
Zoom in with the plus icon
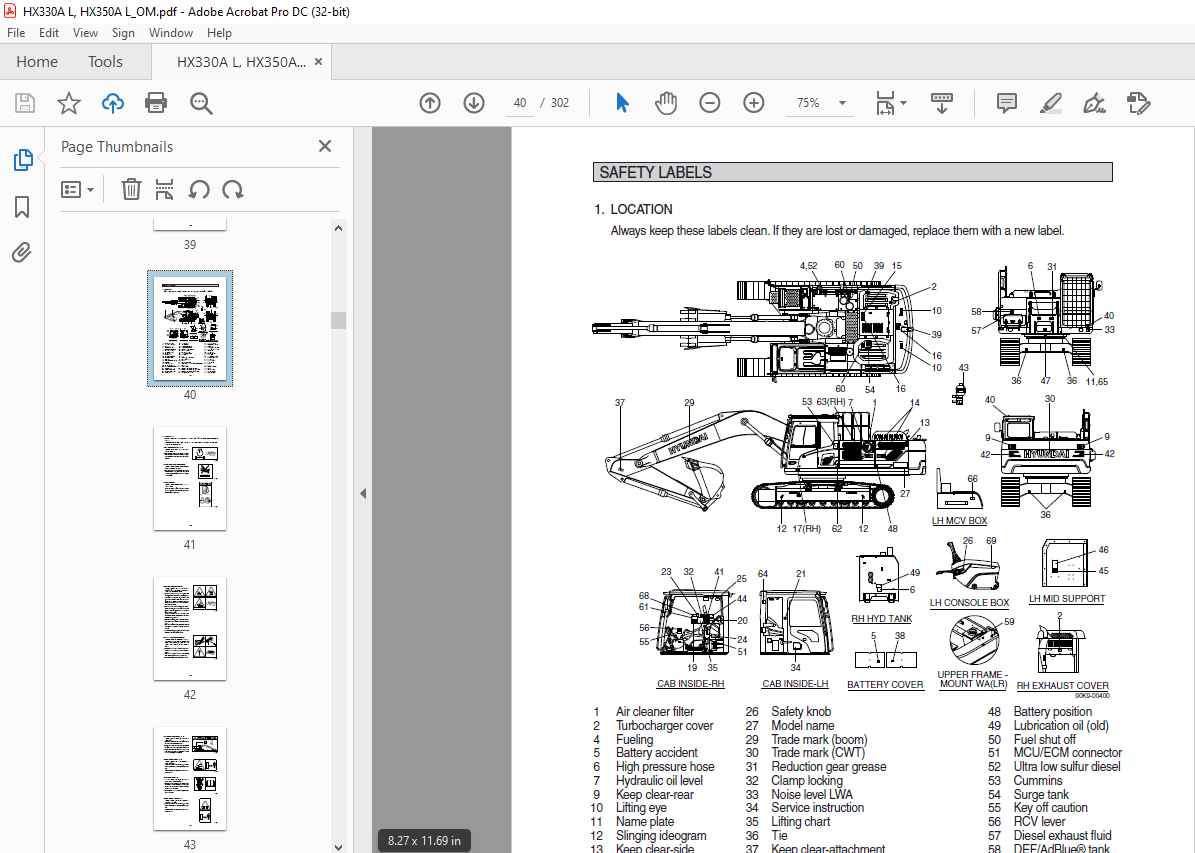point(754,103)
